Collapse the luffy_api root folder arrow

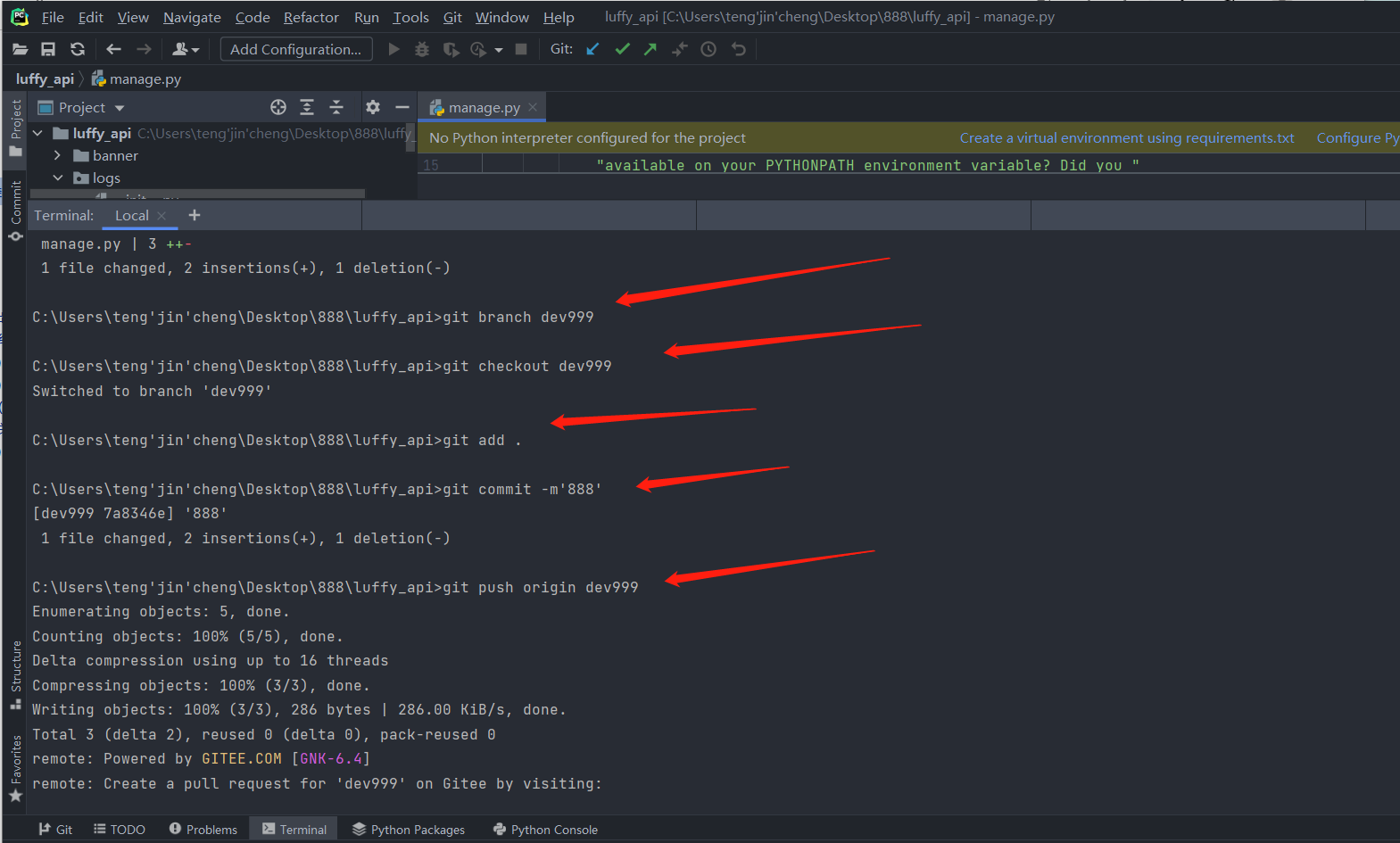[37, 133]
